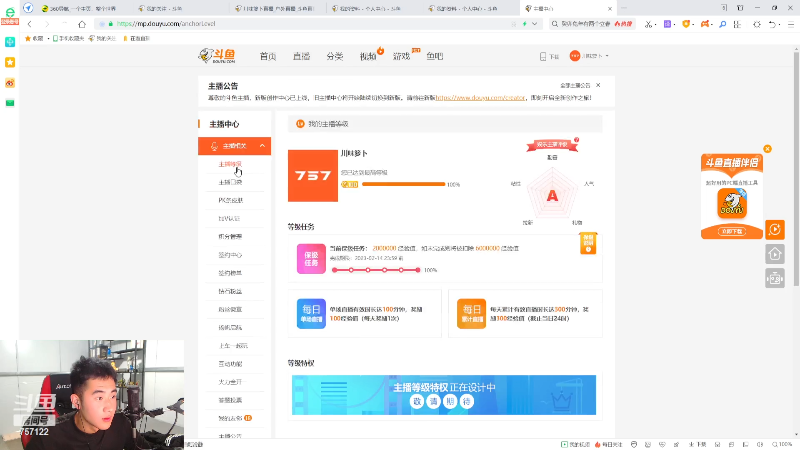The height and width of the screenshot is (450, 800).
Task: Open all announcements link beside close X
Action: pos(575,85)
